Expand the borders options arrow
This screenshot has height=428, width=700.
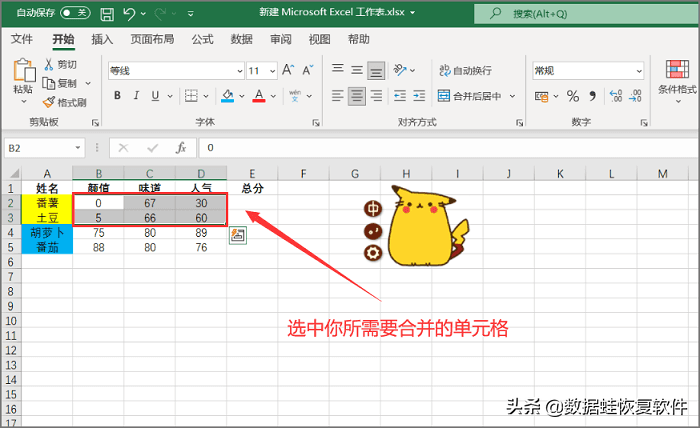point(206,96)
